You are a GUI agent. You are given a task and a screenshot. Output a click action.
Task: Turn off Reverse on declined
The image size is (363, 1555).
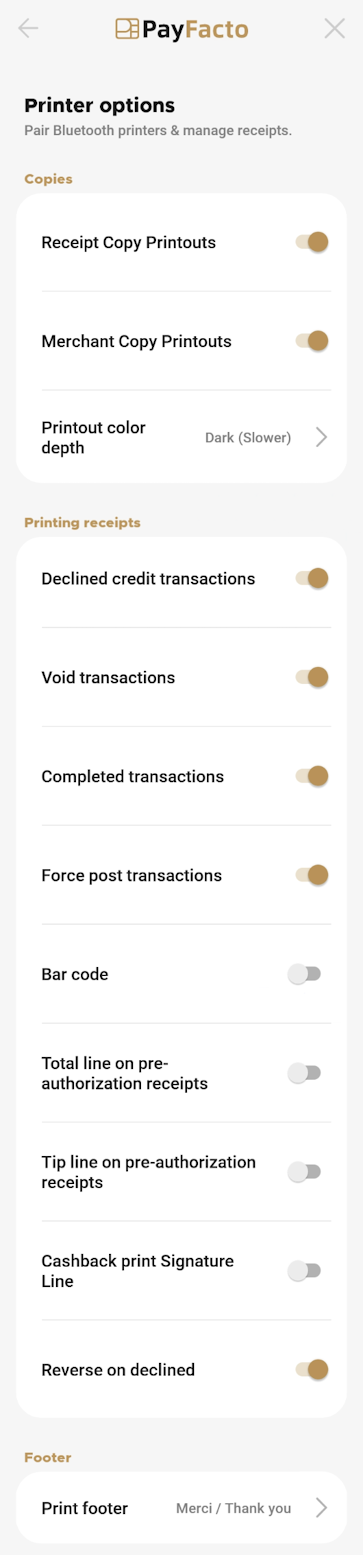312,1370
